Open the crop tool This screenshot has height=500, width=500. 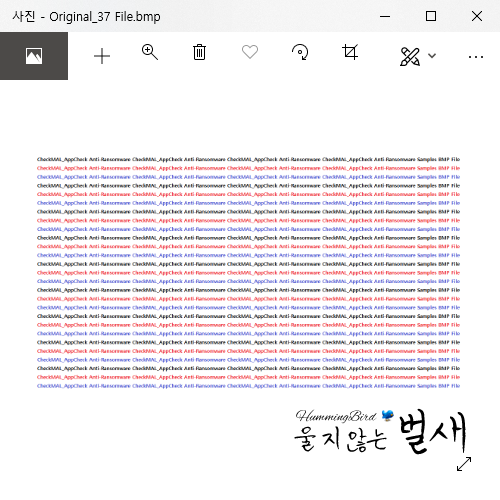coord(350,52)
